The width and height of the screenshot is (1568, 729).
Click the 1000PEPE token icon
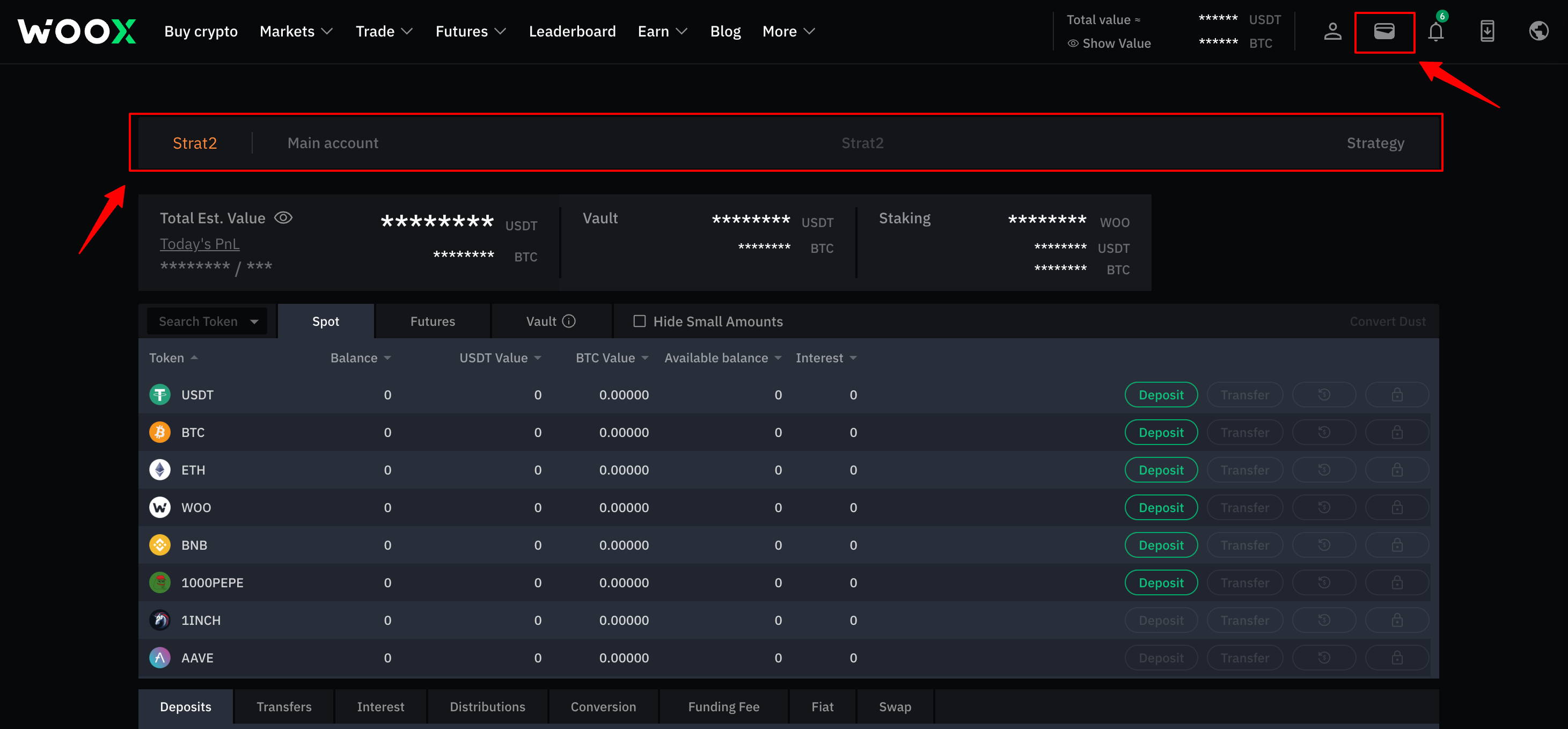click(159, 583)
